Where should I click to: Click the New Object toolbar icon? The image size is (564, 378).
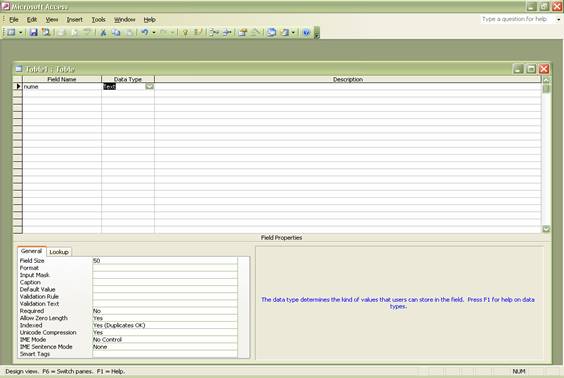[285, 33]
